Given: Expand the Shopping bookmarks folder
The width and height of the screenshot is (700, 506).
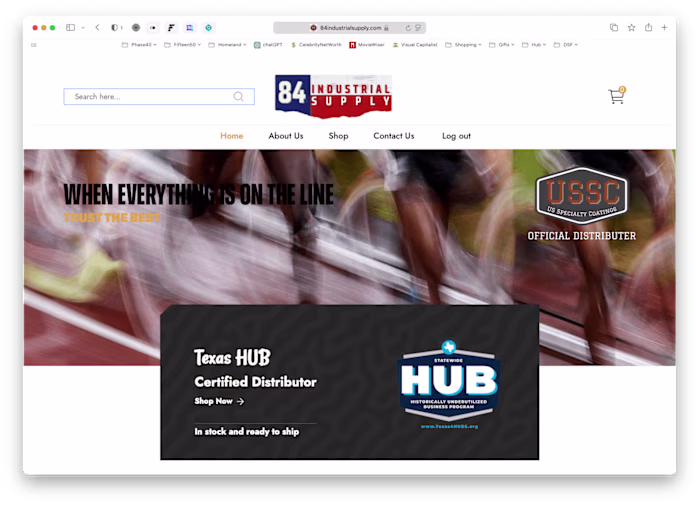Looking at the screenshot, I should (x=463, y=45).
